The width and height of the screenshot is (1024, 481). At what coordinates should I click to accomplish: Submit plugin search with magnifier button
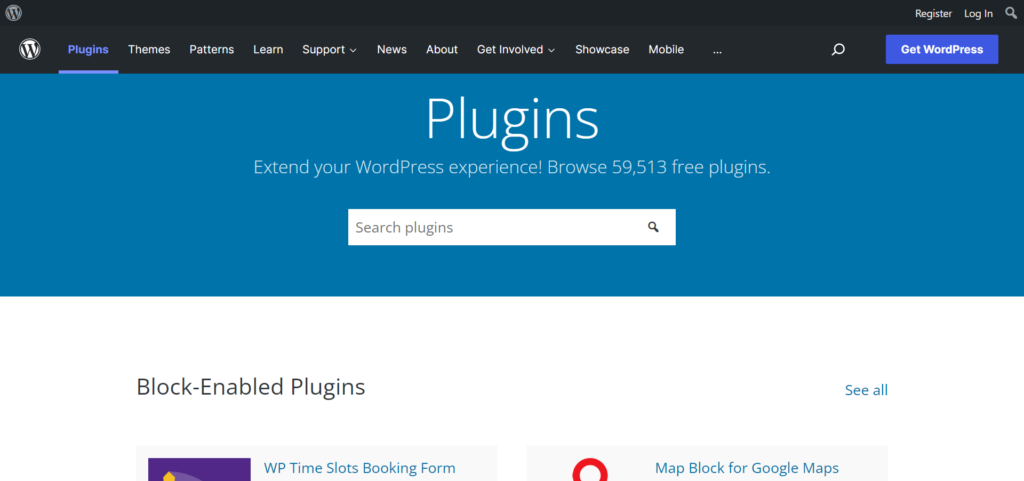coord(653,227)
